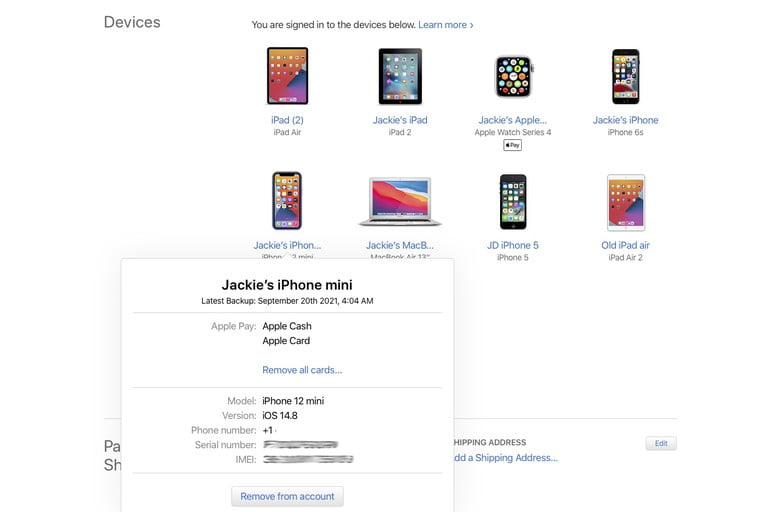The width and height of the screenshot is (768, 512).
Task: Select the MacBook Air device image
Action: point(400,201)
